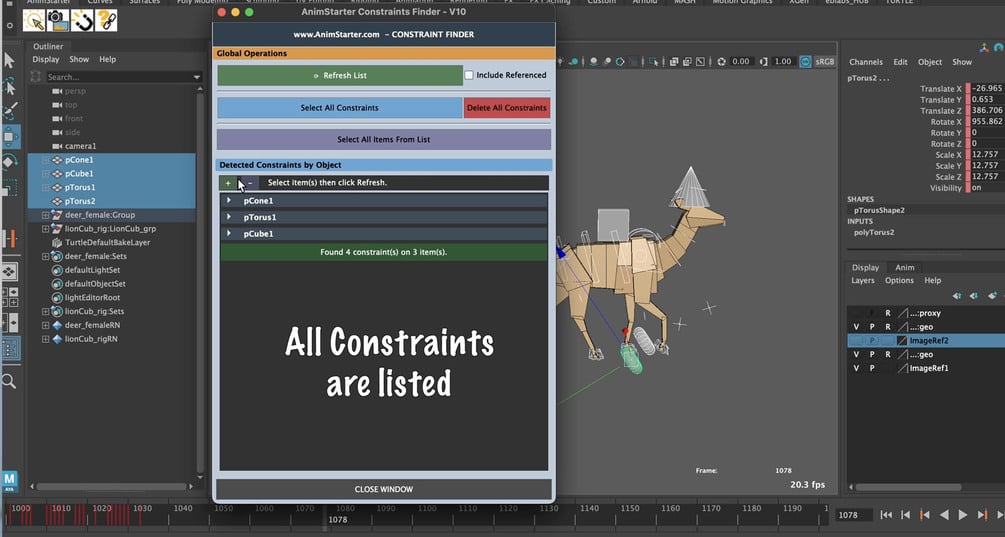Click the ImageRef2 layer color swatch

[902, 340]
